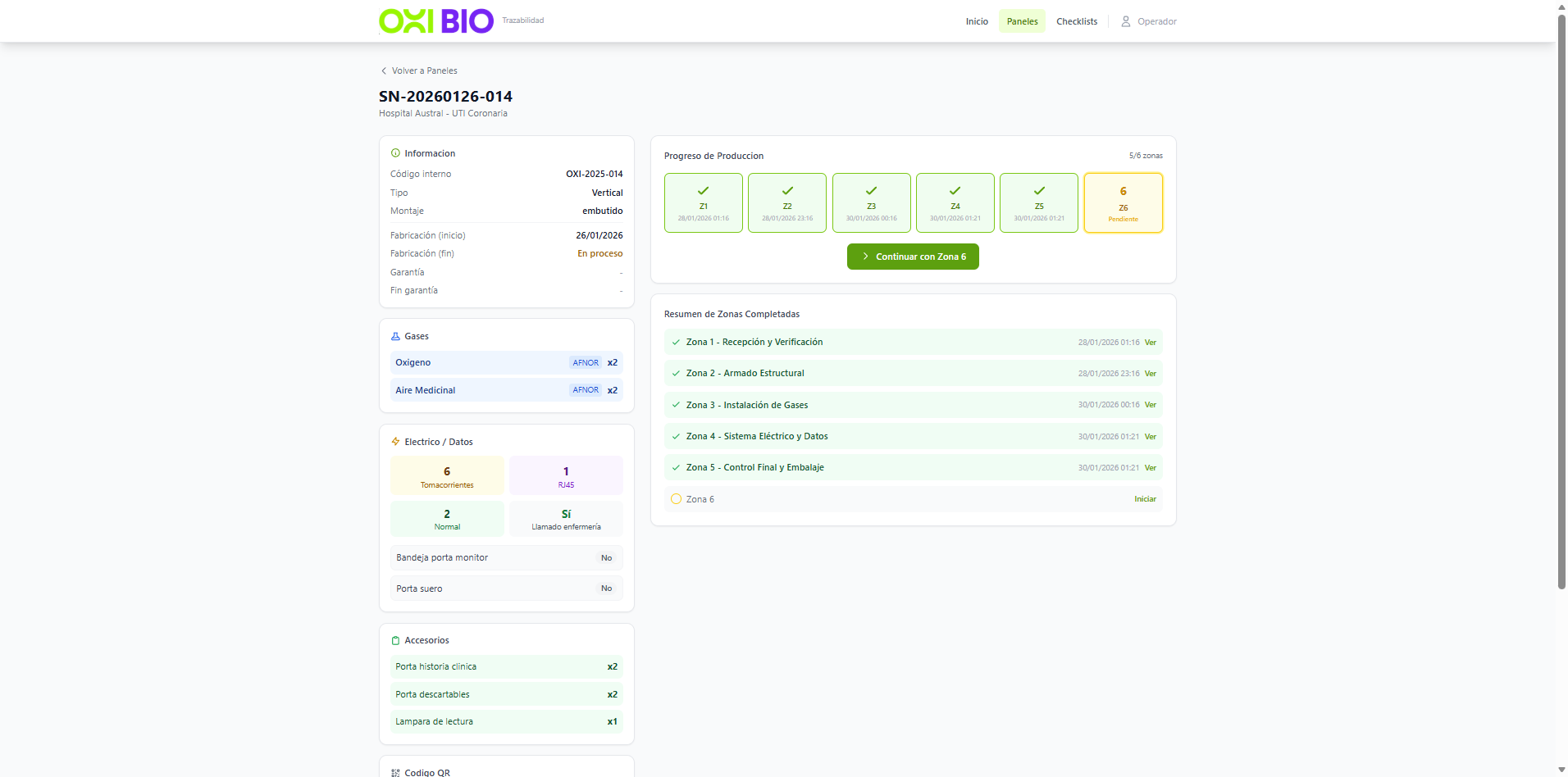The image size is (1568, 777).
Task: Click the Codigo QR icon
Action: click(x=395, y=772)
